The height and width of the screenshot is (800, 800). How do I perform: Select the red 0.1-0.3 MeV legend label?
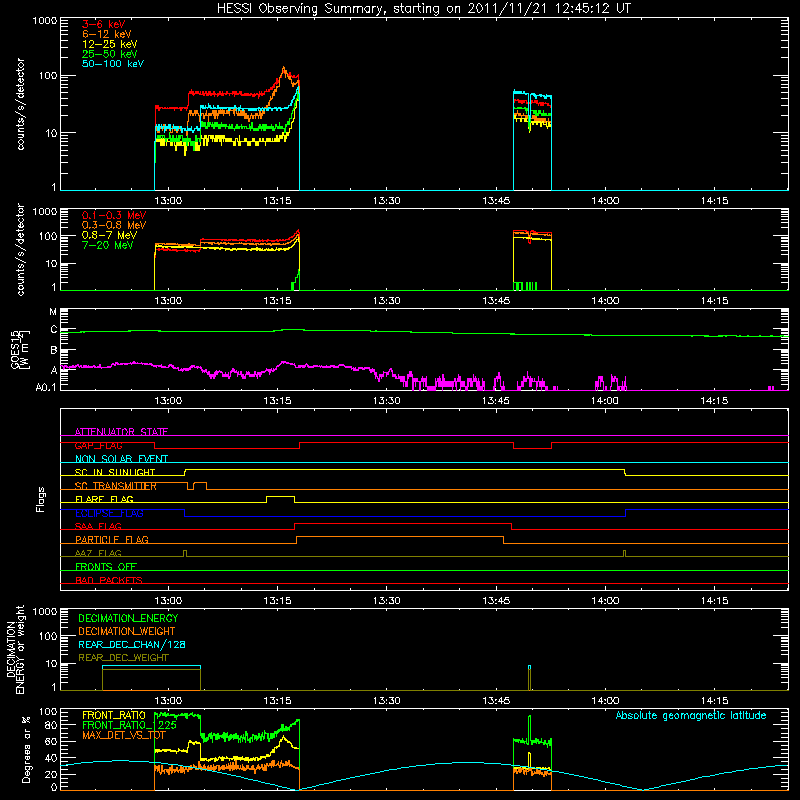114,215
